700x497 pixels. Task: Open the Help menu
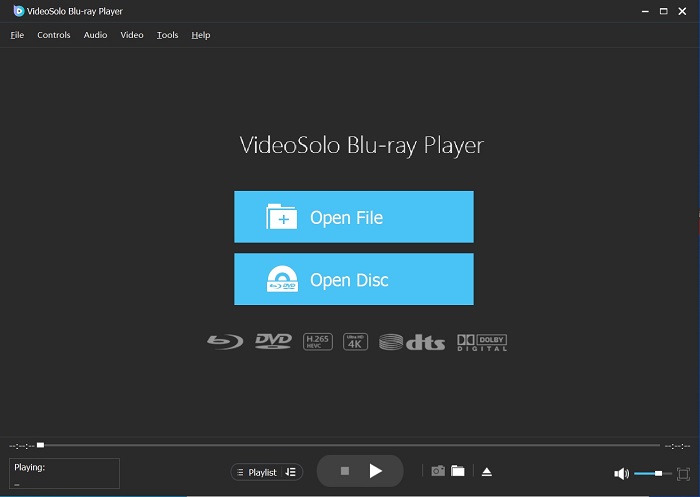click(x=200, y=35)
